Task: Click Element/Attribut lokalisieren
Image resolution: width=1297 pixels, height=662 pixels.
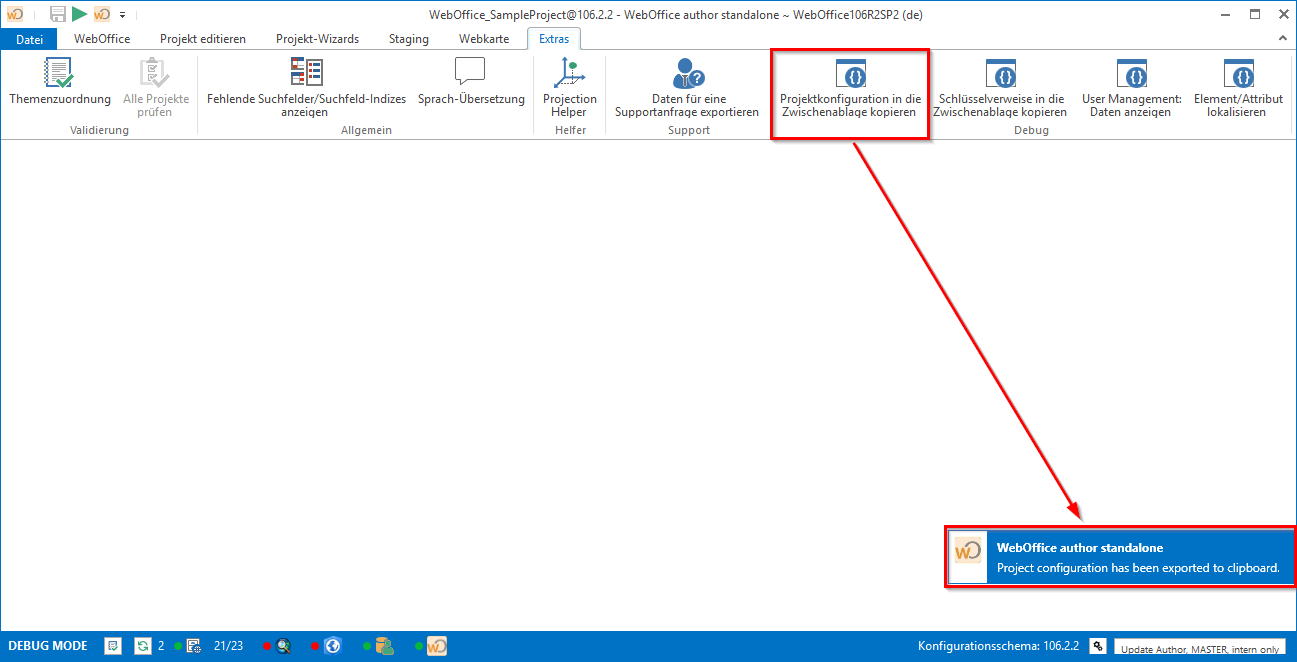Action: pyautogui.click(x=1238, y=74)
